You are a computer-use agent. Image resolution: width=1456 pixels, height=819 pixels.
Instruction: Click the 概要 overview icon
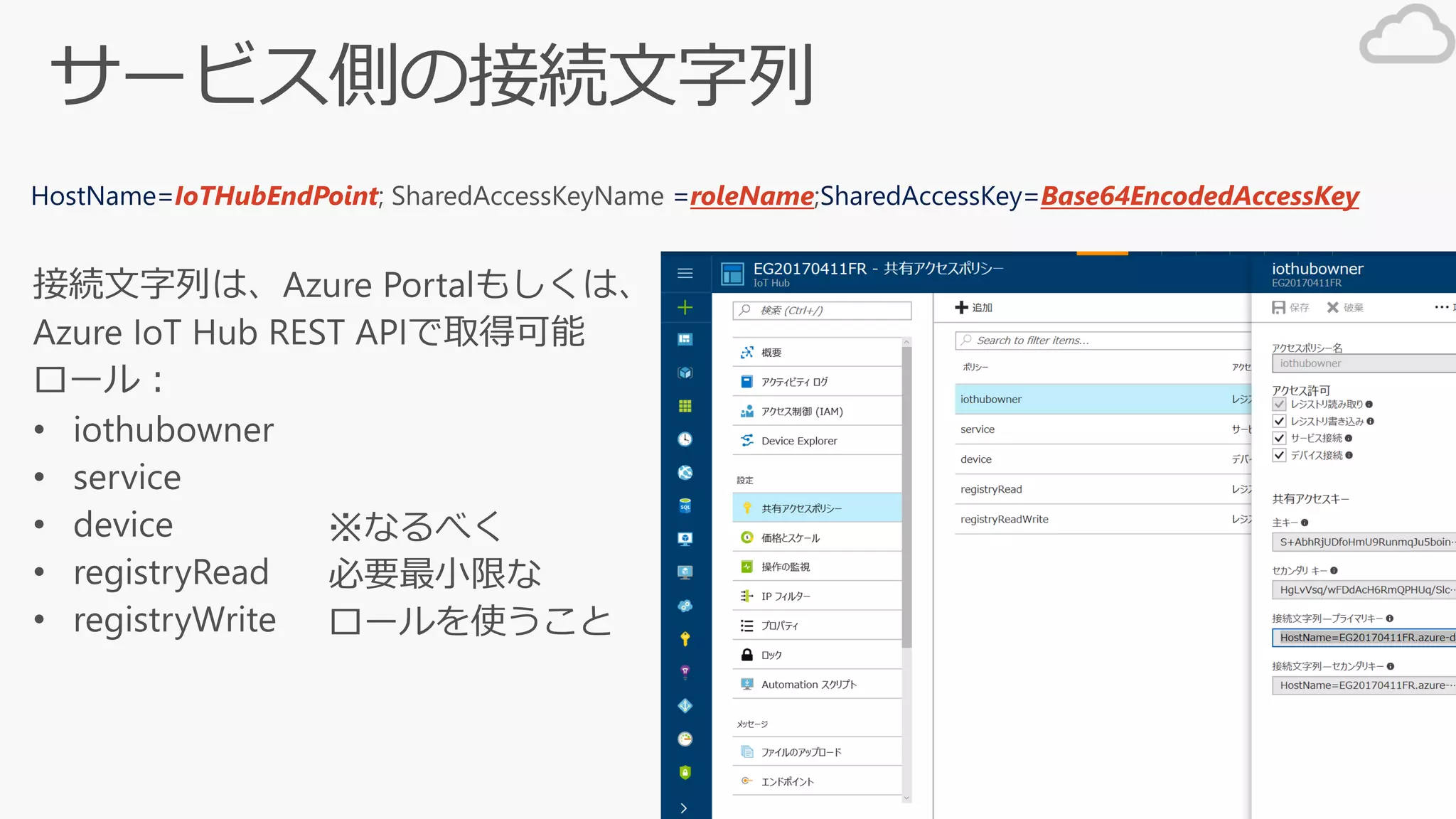click(x=746, y=353)
